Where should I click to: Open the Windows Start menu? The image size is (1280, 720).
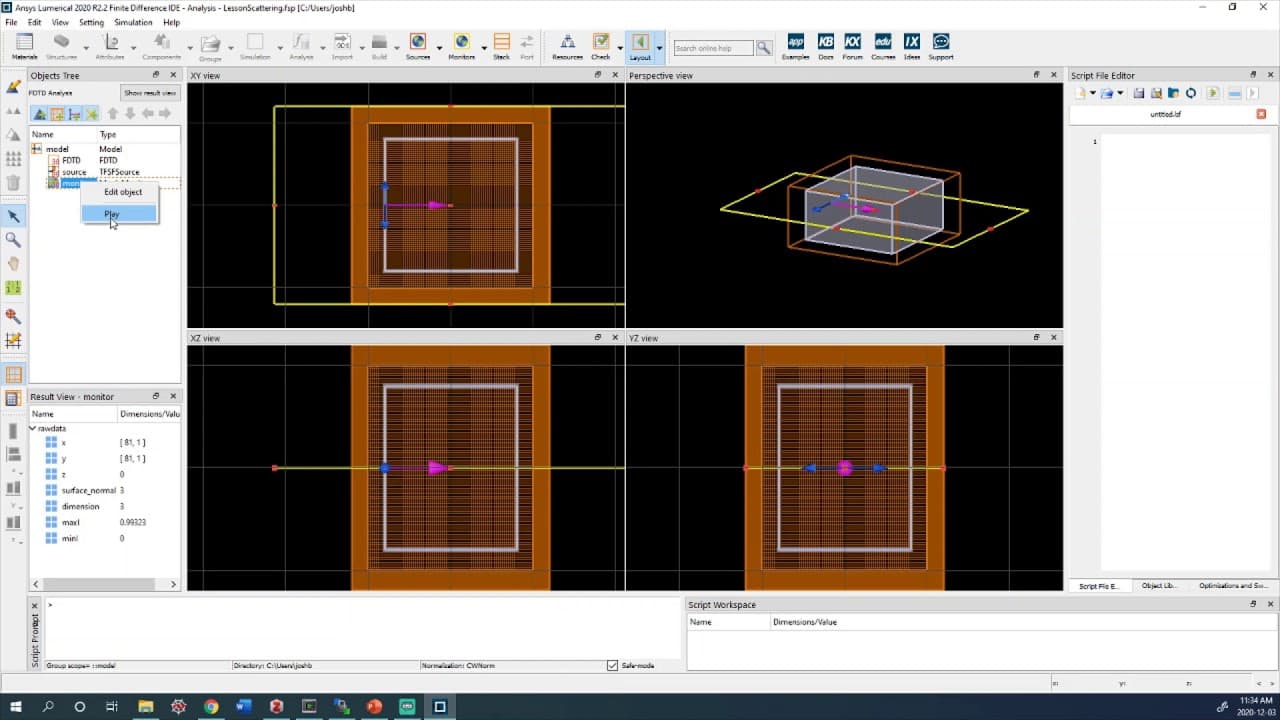pyautogui.click(x=16, y=706)
